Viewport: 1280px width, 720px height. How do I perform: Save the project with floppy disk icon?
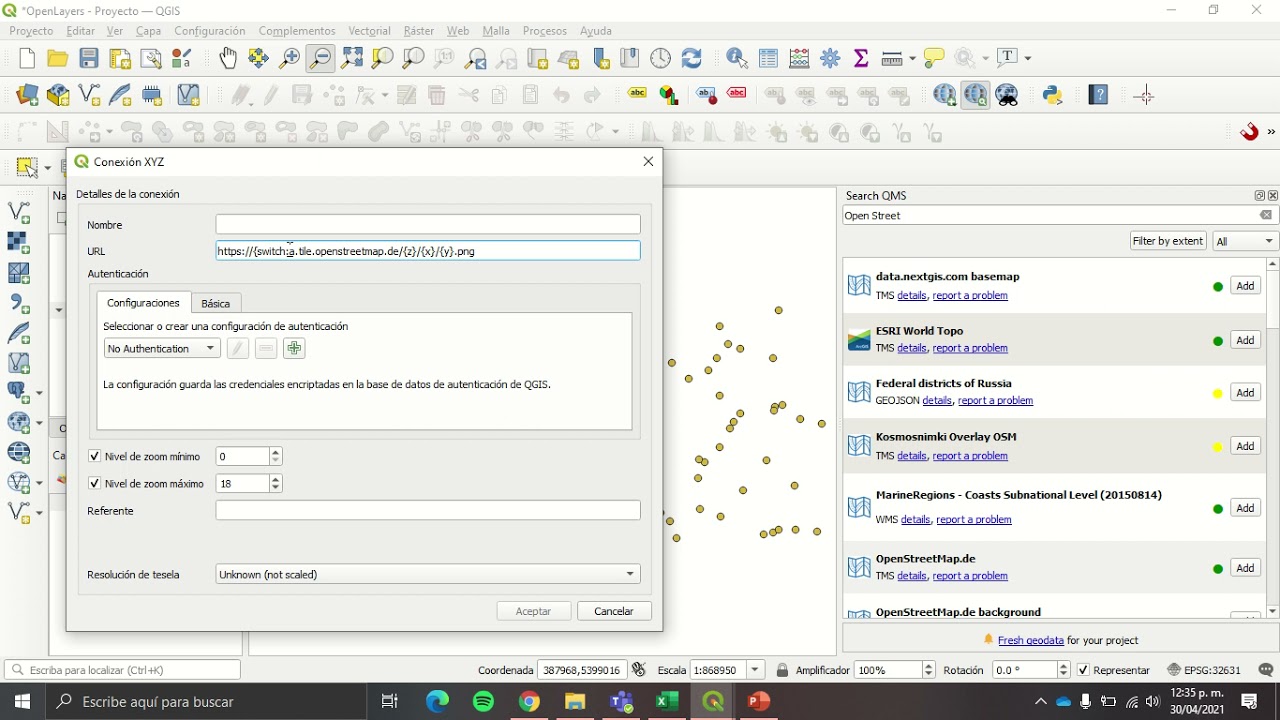coord(89,59)
